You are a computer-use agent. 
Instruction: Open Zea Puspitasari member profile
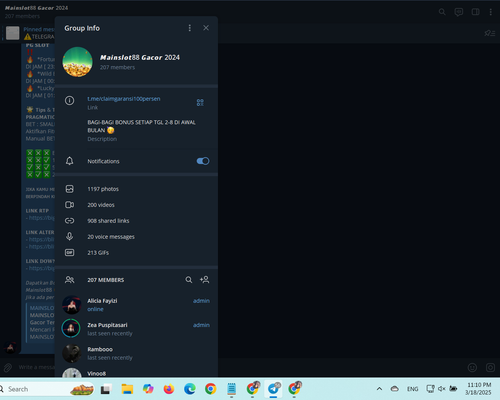point(136,329)
